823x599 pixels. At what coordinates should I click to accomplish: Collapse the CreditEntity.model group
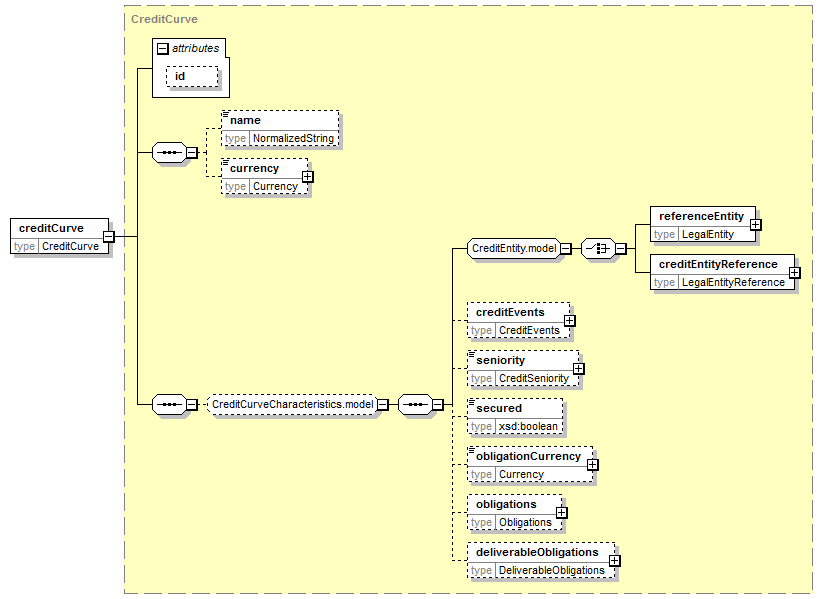566,248
